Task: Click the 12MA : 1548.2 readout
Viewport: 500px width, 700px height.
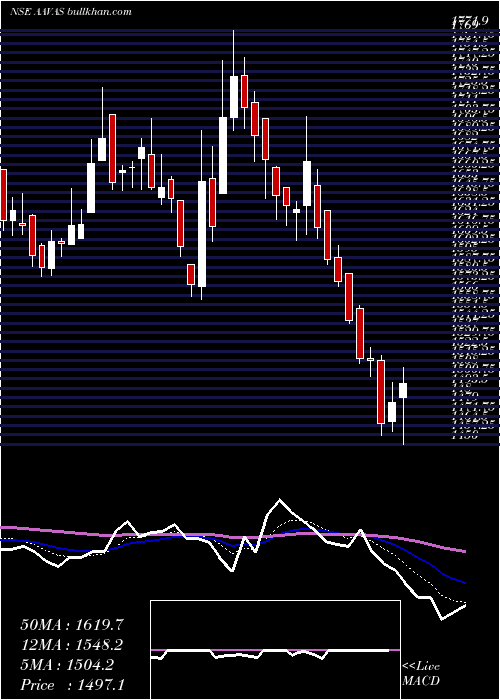Action: 71,645
